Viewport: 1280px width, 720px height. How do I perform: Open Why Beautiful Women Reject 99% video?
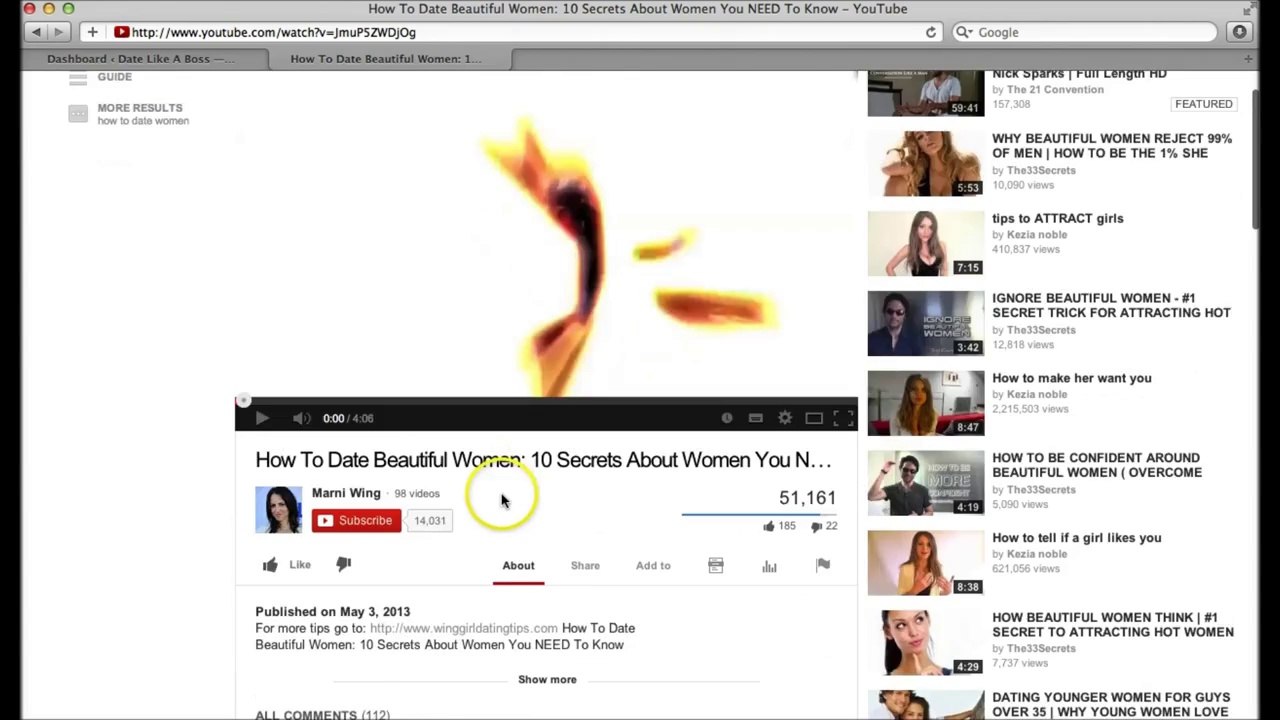click(x=1111, y=146)
